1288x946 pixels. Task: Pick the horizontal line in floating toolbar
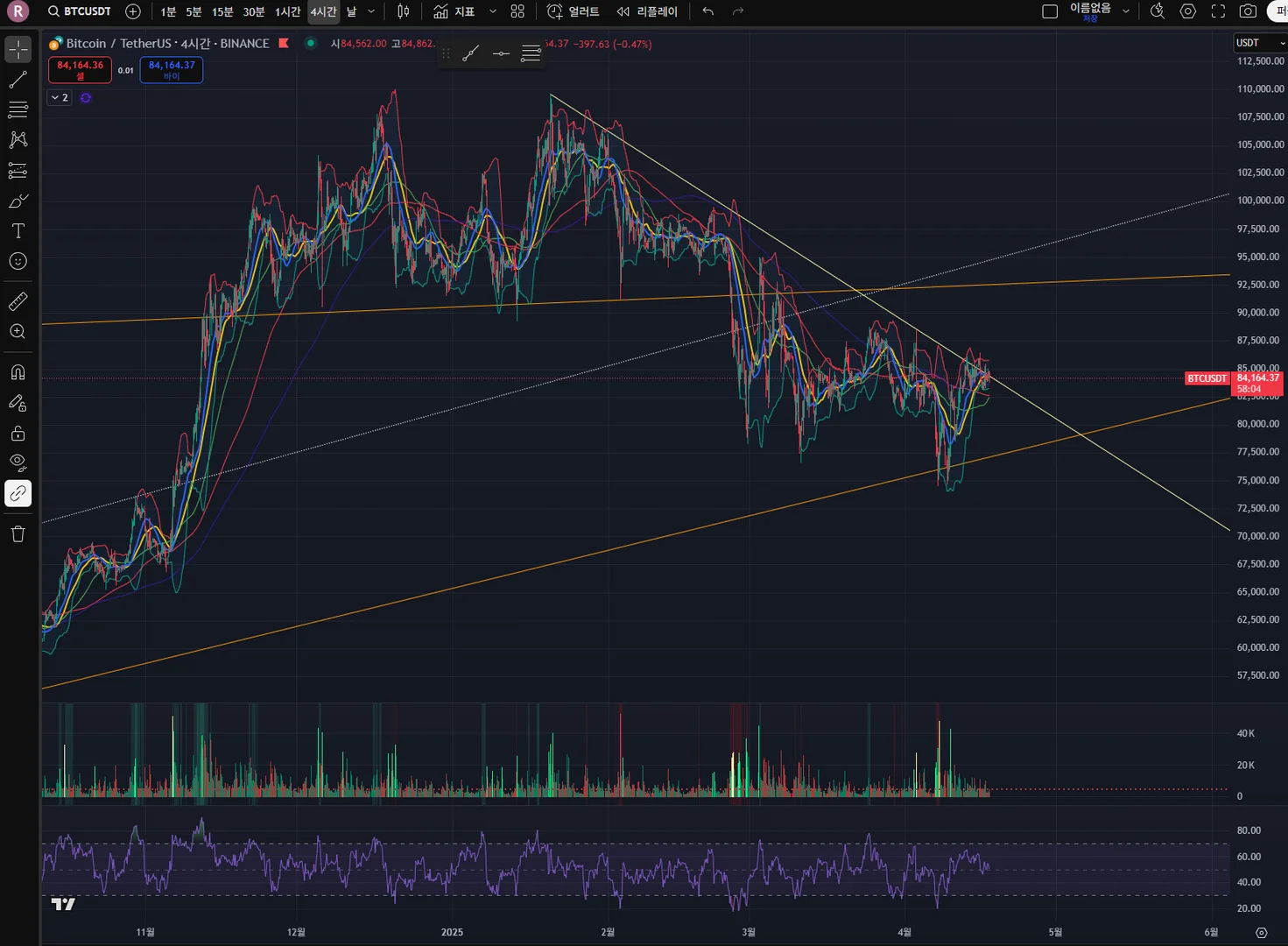[x=501, y=53]
